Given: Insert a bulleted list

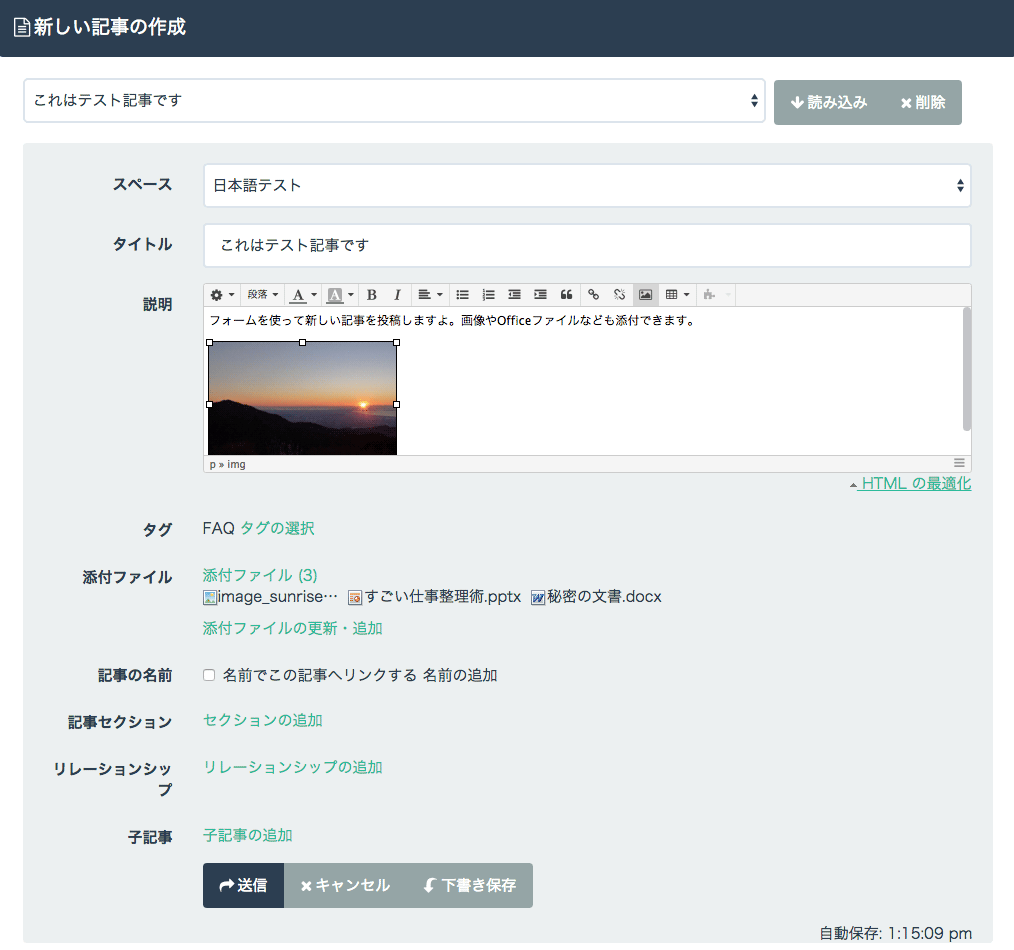Looking at the screenshot, I should click(x=462, y=295).
